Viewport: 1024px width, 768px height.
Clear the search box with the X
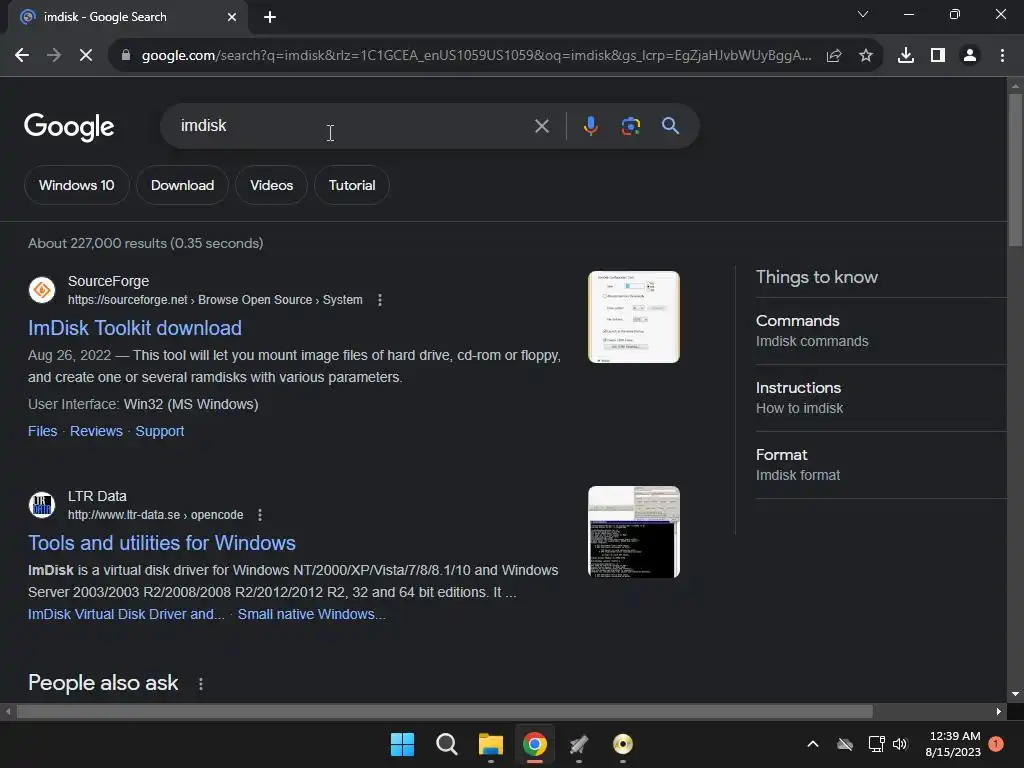pos(541,126)
